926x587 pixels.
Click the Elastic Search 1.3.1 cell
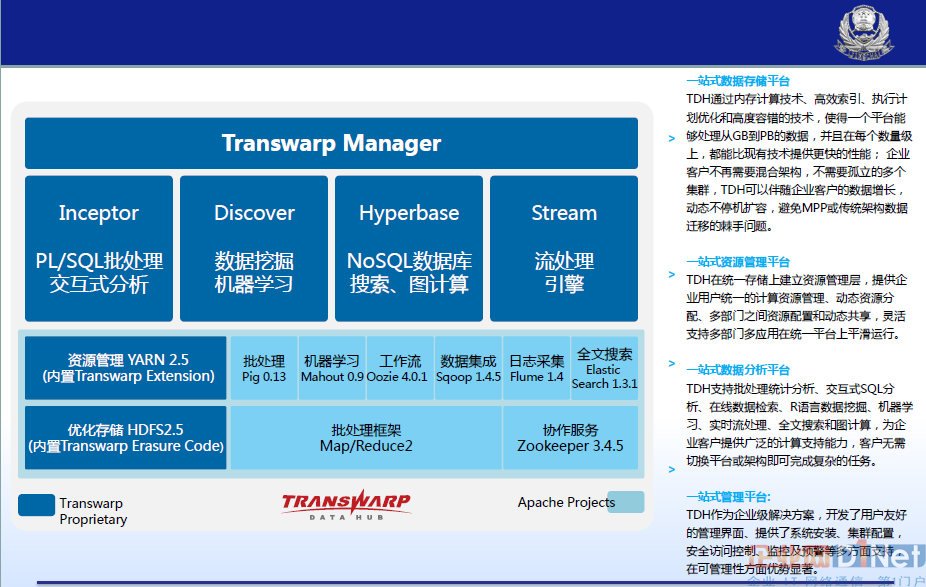click(604, 368)
